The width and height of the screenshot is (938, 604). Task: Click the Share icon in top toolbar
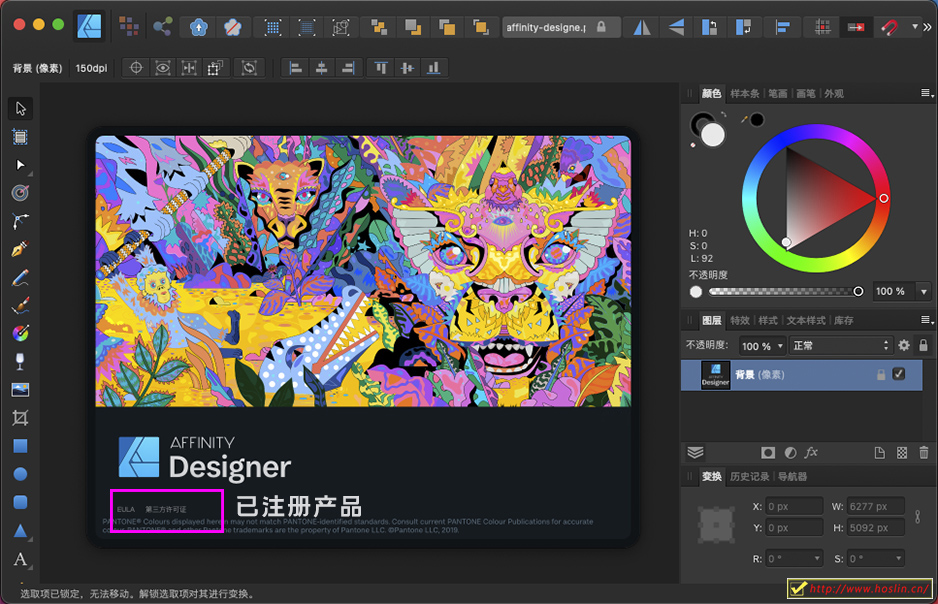tap(162, 27)
